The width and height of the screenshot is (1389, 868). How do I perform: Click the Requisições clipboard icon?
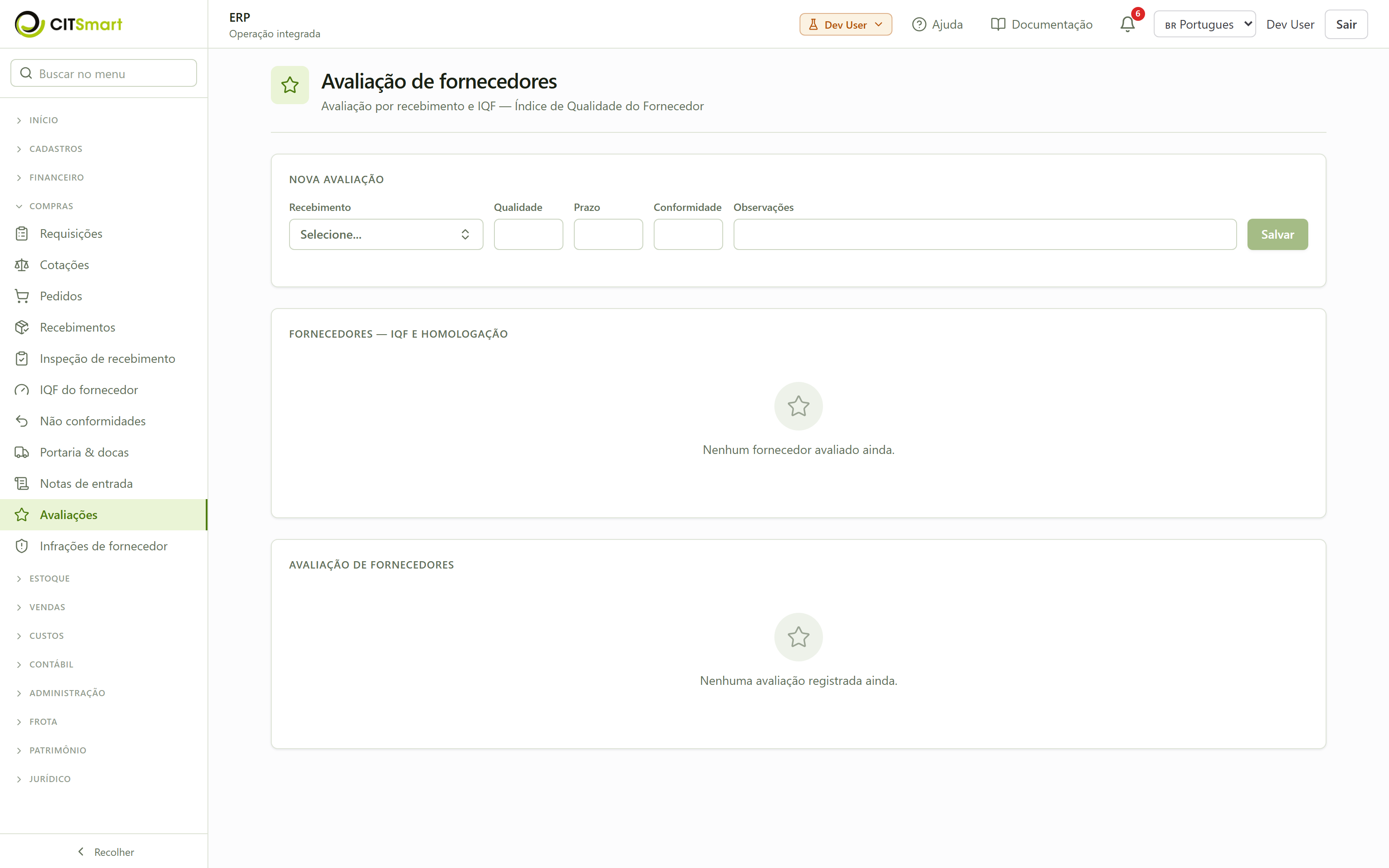click(22, 233)
